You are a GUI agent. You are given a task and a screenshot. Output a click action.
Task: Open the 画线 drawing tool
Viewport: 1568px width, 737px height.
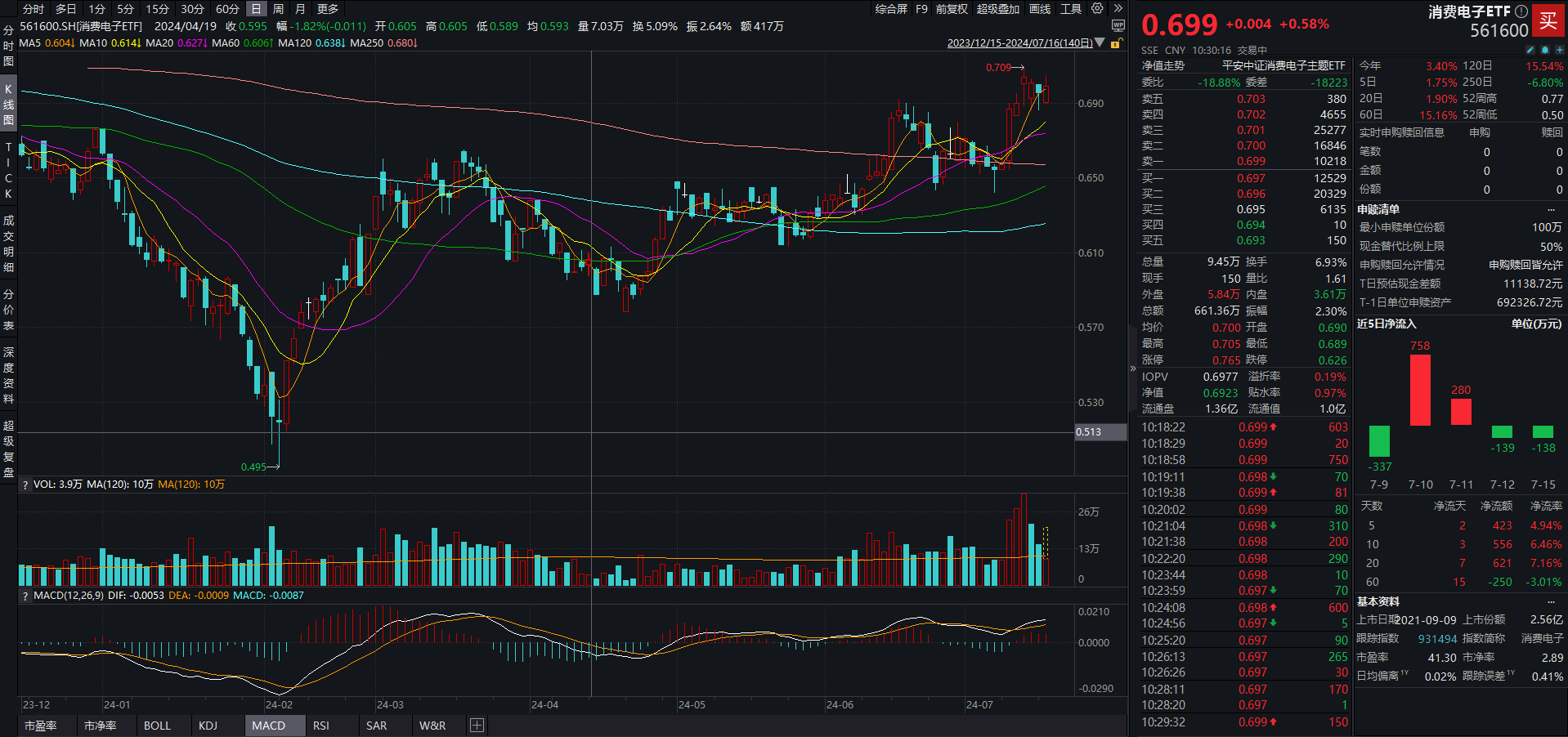click(1040, 9)
